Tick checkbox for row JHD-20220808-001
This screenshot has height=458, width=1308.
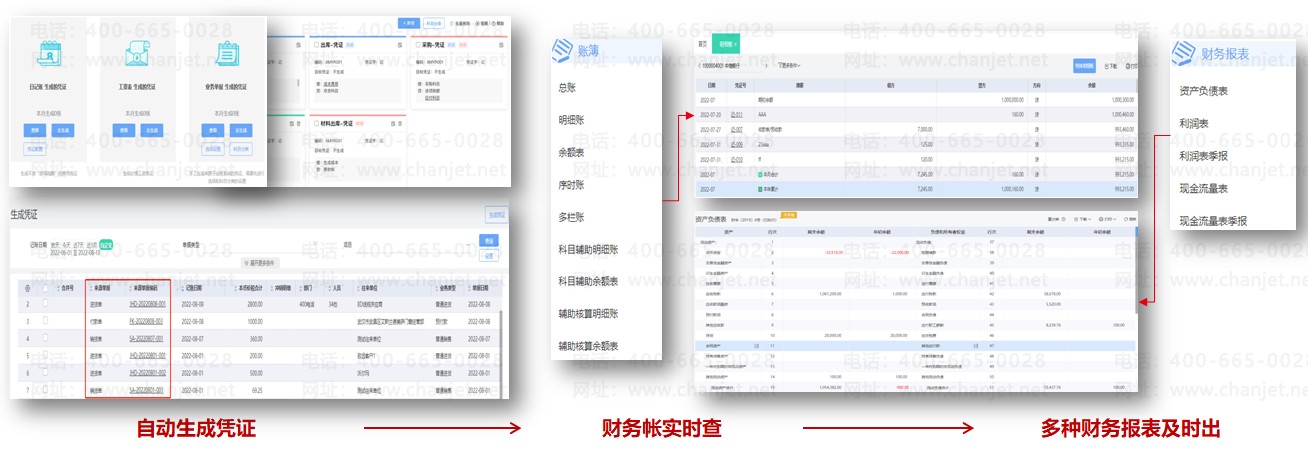point(45,303)
